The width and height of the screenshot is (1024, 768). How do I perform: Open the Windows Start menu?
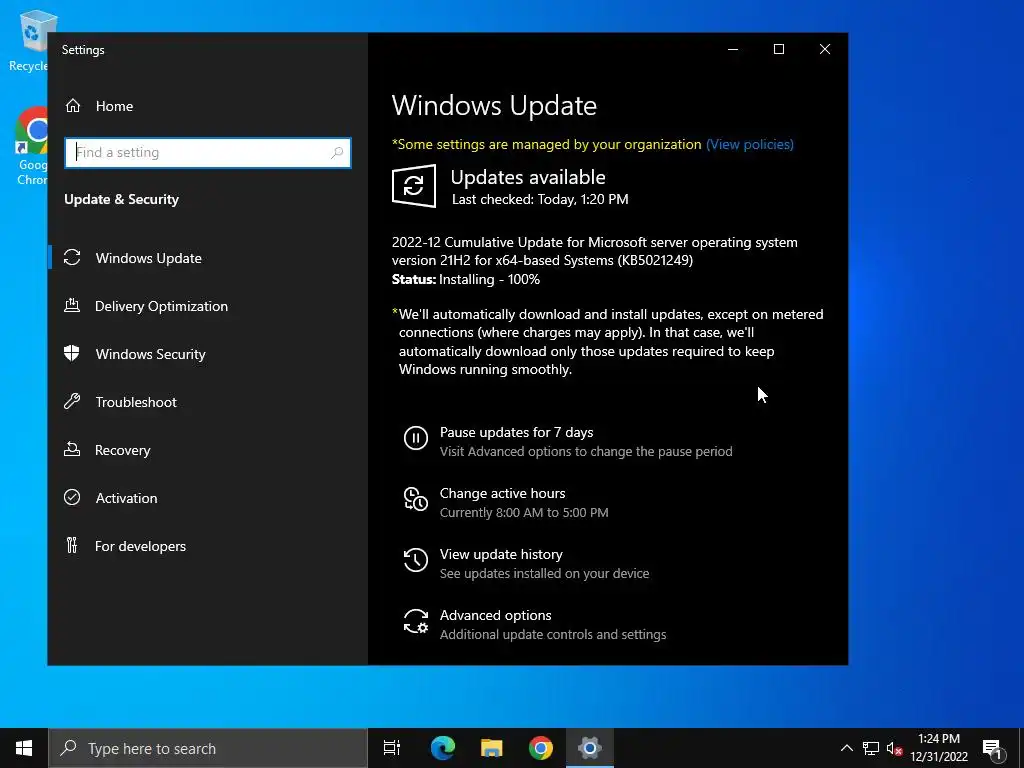[x=24, y=748]
